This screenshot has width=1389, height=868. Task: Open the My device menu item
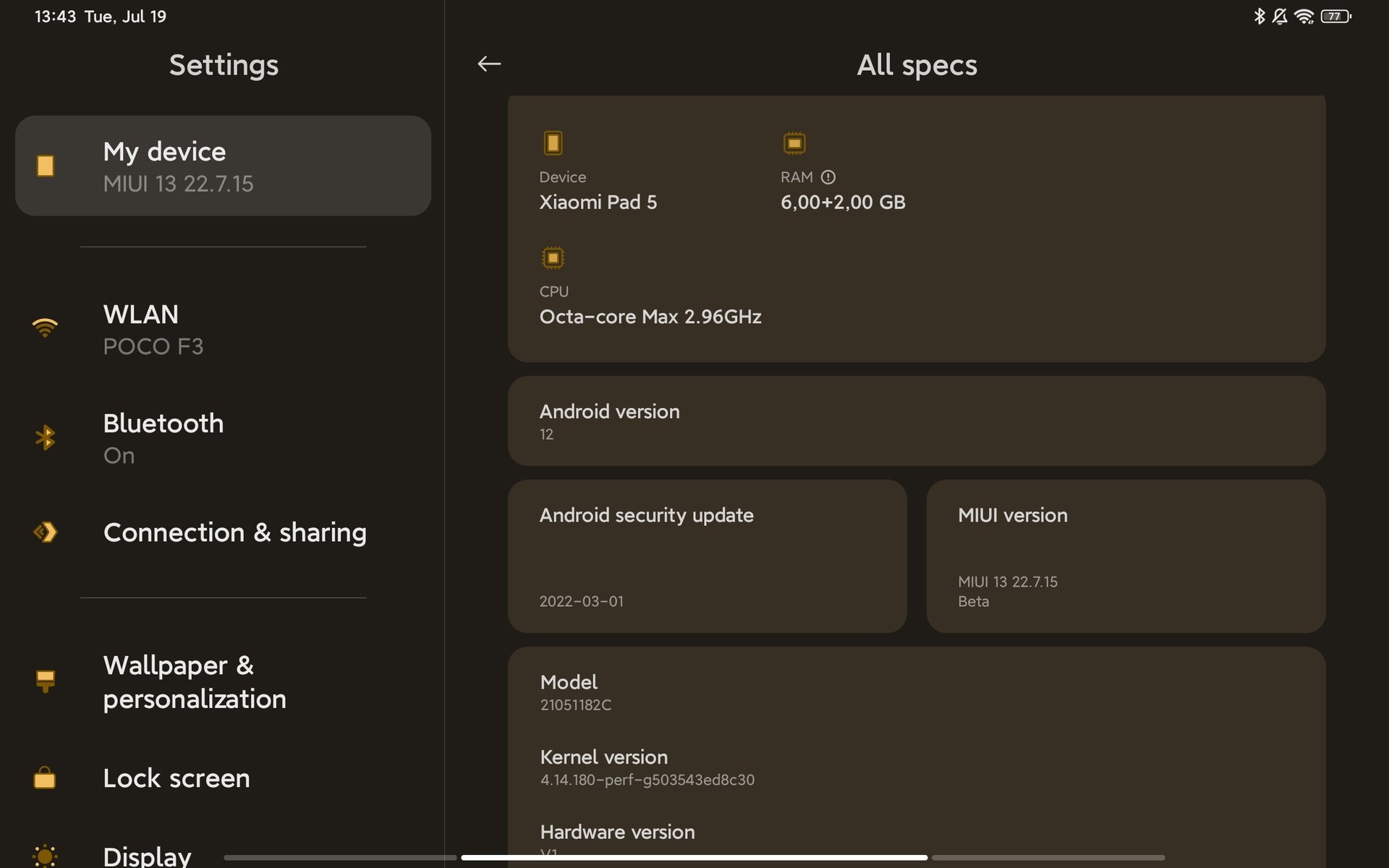(223, 166)
